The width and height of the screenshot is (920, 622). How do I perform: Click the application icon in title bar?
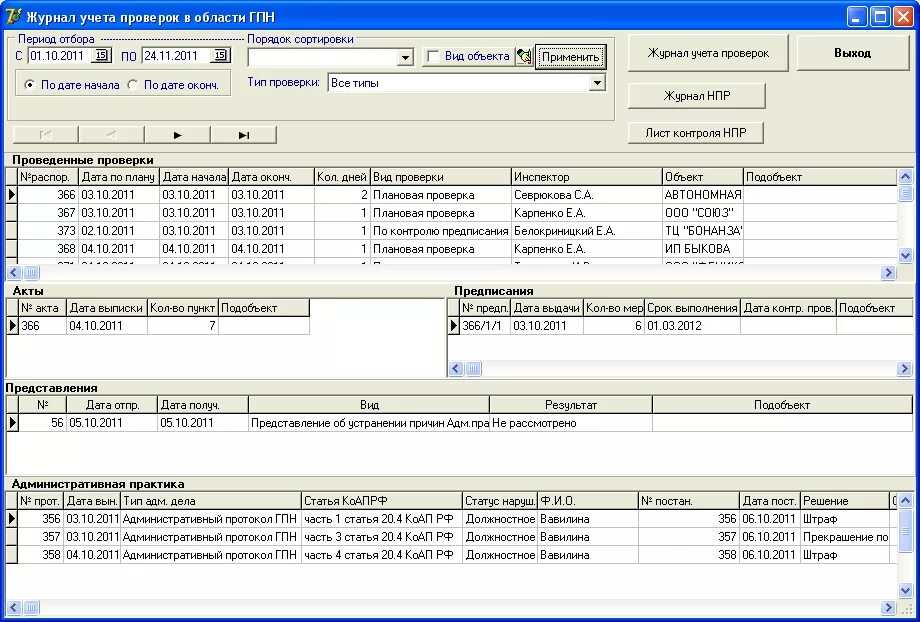point(13,16)
